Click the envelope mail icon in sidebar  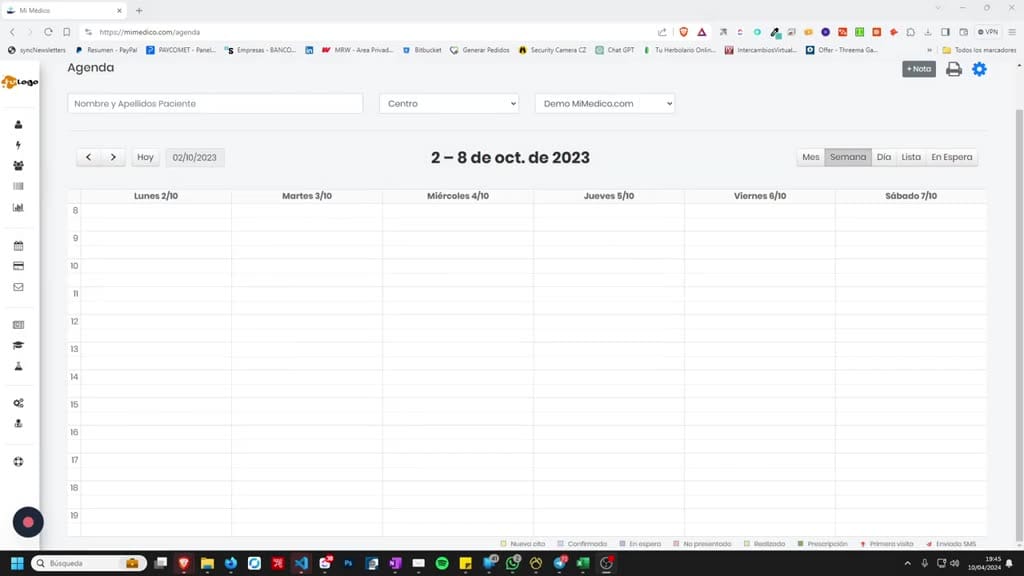[18, 287]
